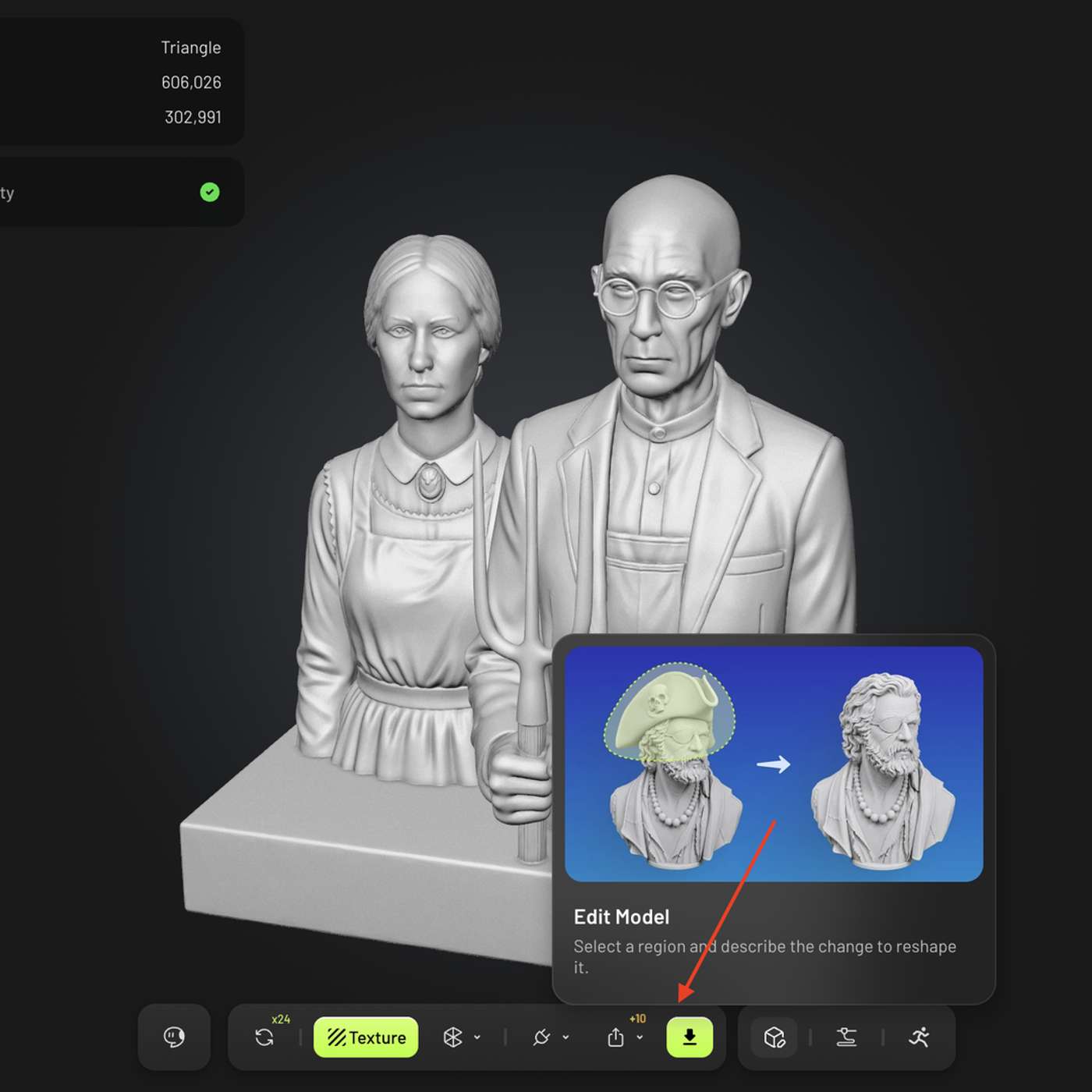Click the pedestal stand icon
Viewport: 1092px width, 1092px height.
tap(846, 1037)
